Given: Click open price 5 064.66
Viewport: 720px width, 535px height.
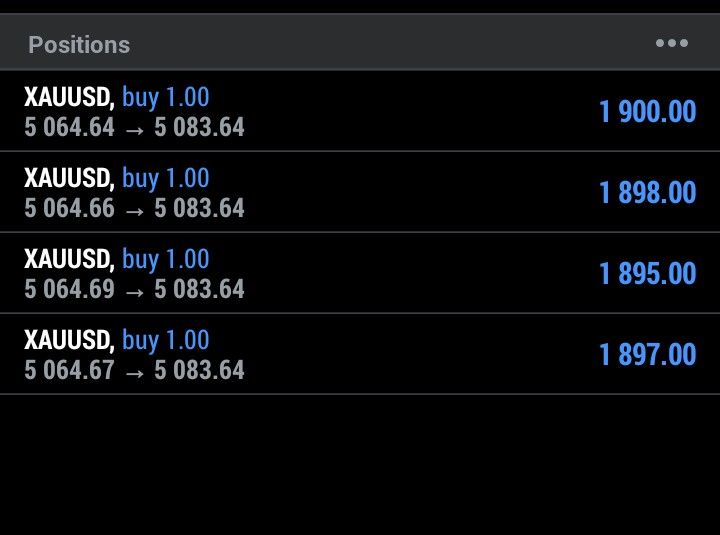Looking at the screenshot, I should pyautogui.click(x=69, y=208).
